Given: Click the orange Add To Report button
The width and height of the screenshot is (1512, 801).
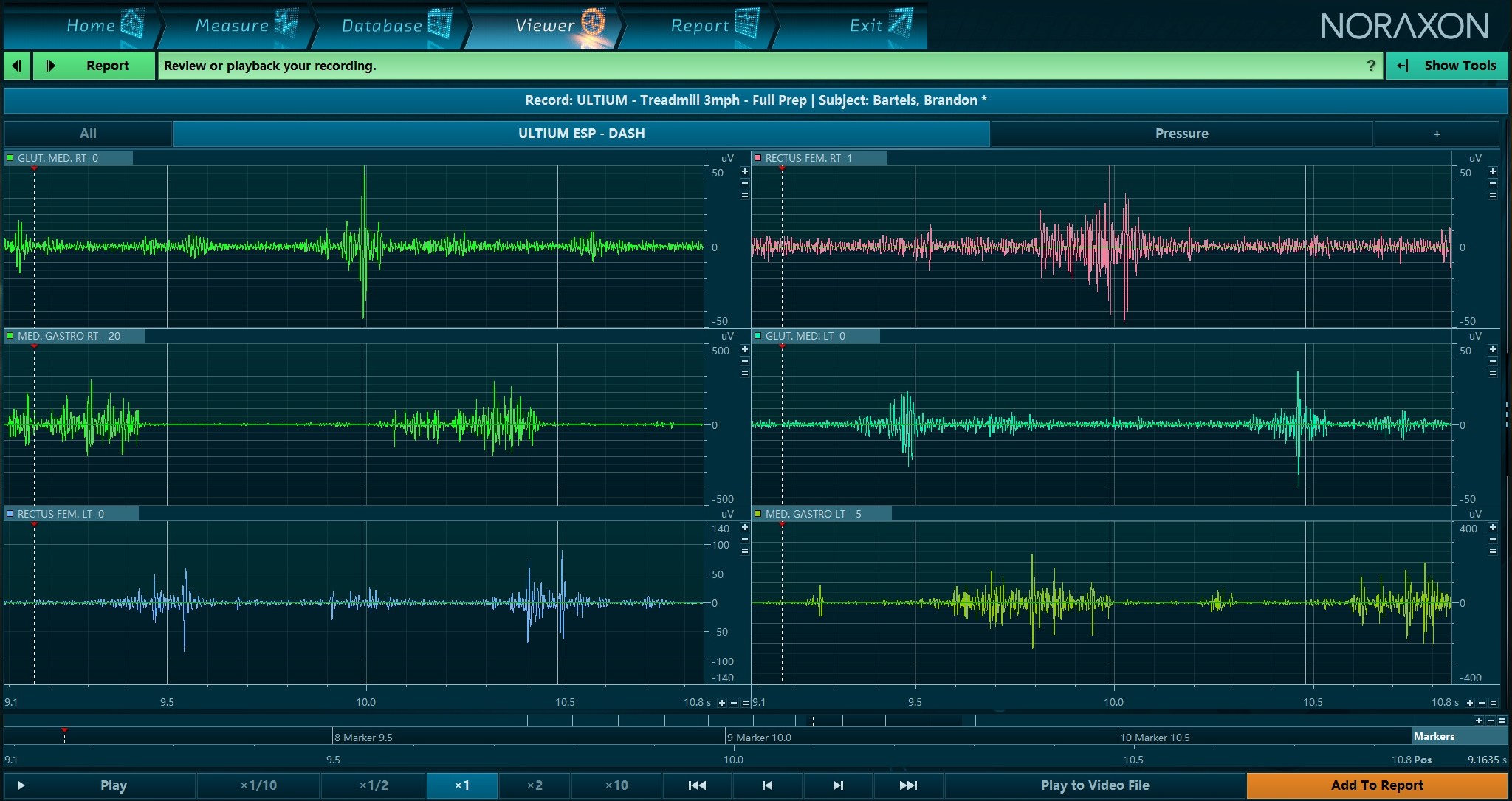Looking at the screenshot, I should [x=1377, y=785].
